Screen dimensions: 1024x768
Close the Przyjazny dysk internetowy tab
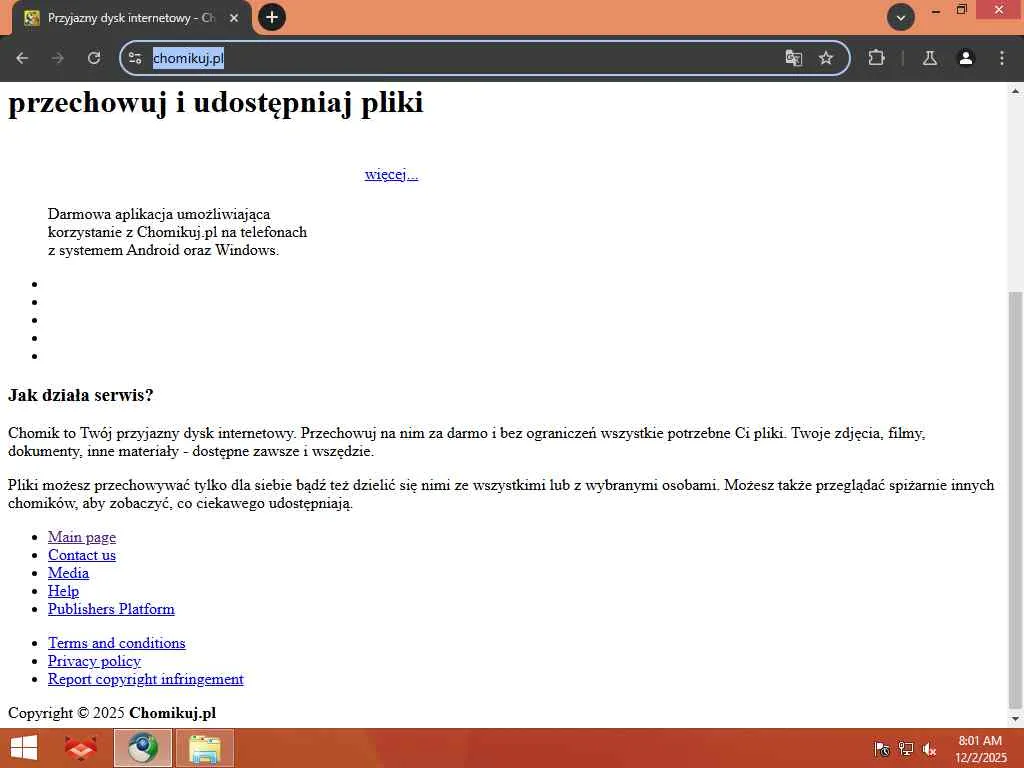234,18
